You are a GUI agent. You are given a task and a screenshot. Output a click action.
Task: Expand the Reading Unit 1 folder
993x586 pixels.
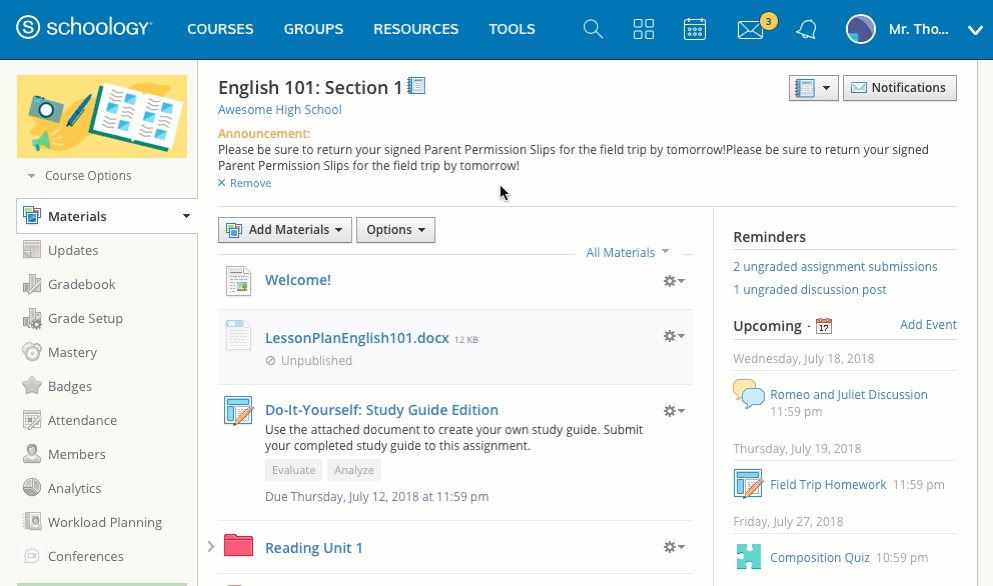(211, 547)
